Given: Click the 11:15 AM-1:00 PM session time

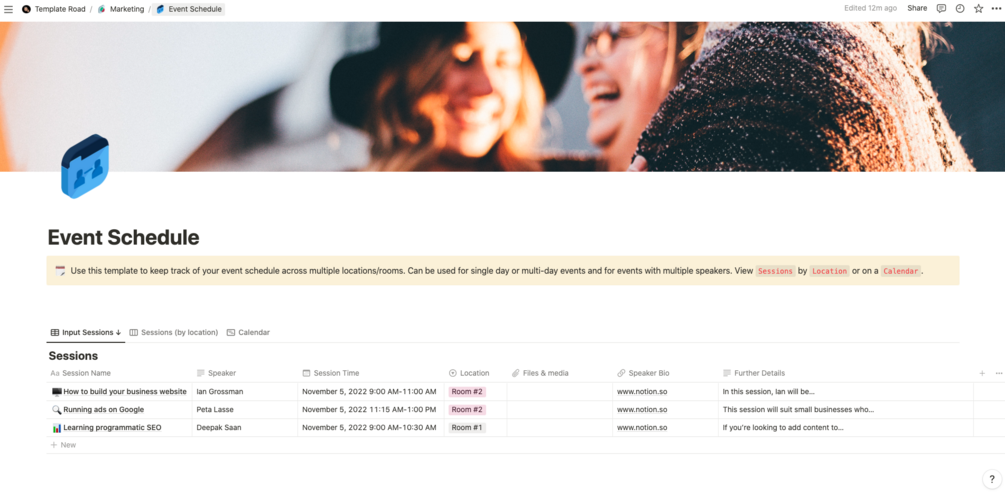Looking at the screenshot, I should [369, 409].
